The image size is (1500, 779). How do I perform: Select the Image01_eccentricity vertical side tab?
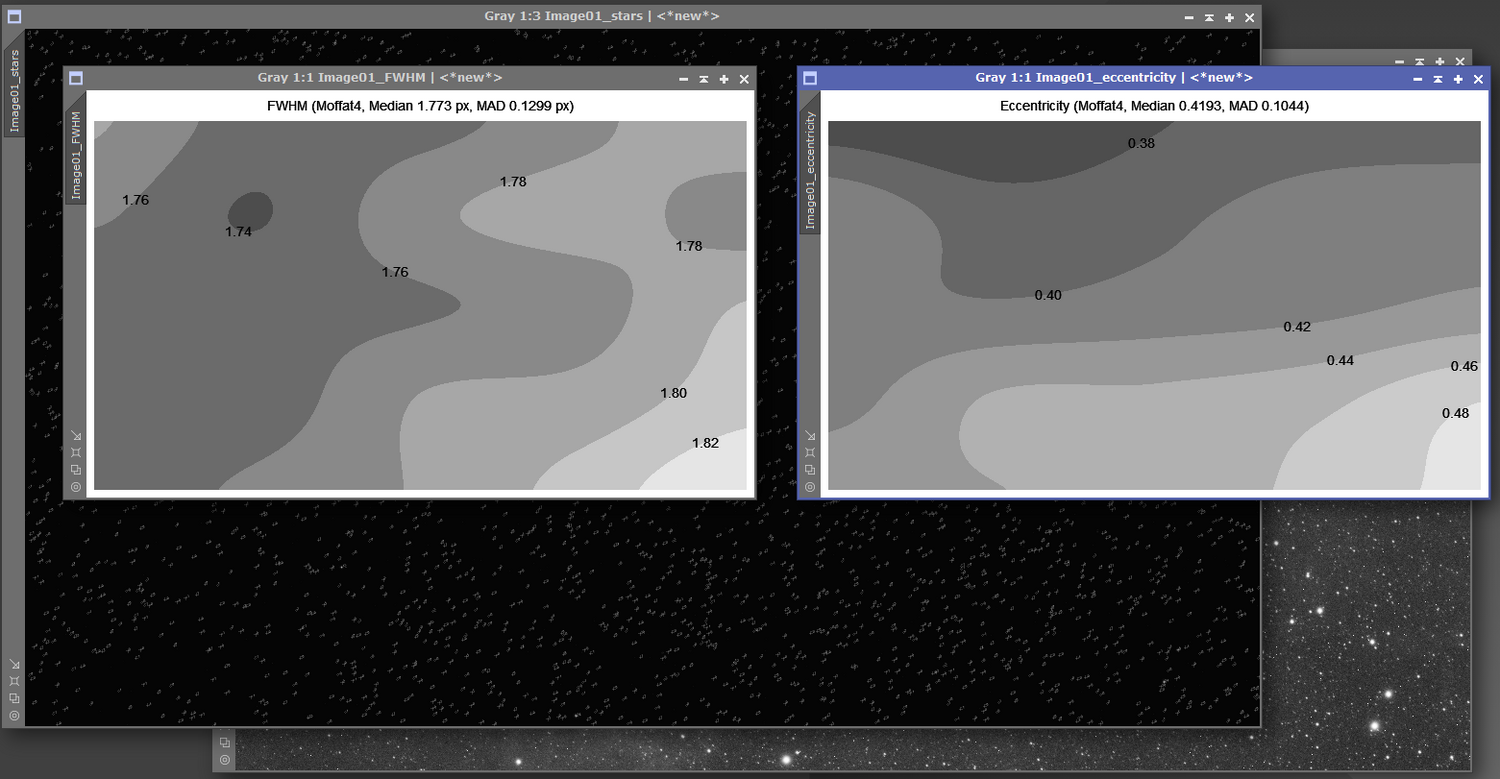click(x=810, y=170)
